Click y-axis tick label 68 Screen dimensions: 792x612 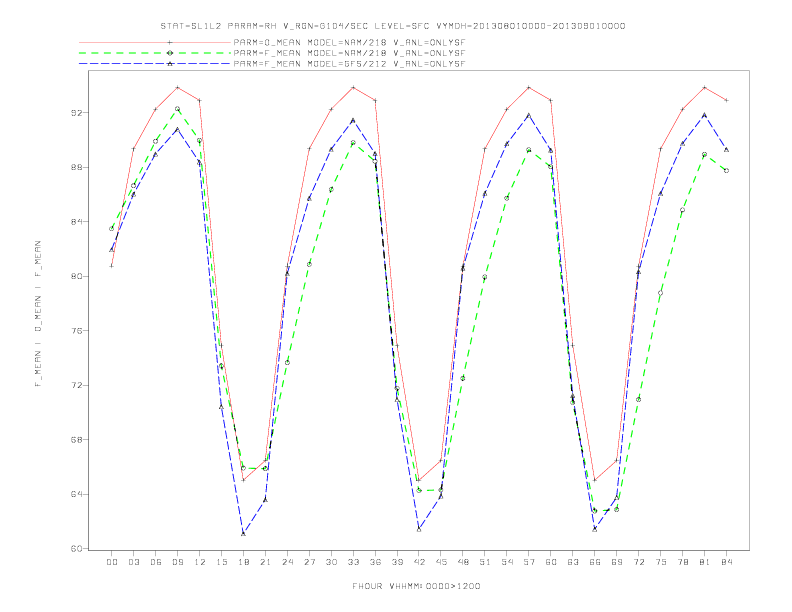click(76, 440)
